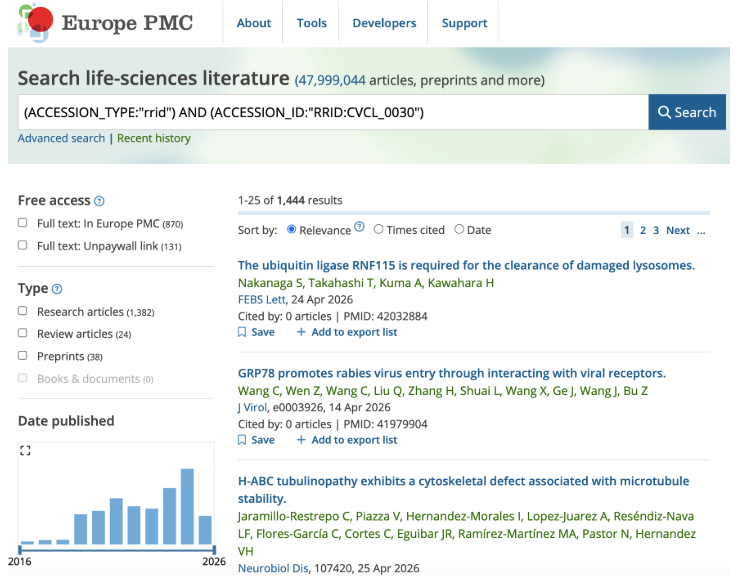Go to results page 2
This screenshot has height=578, width=735.
[x=643, y=230]
